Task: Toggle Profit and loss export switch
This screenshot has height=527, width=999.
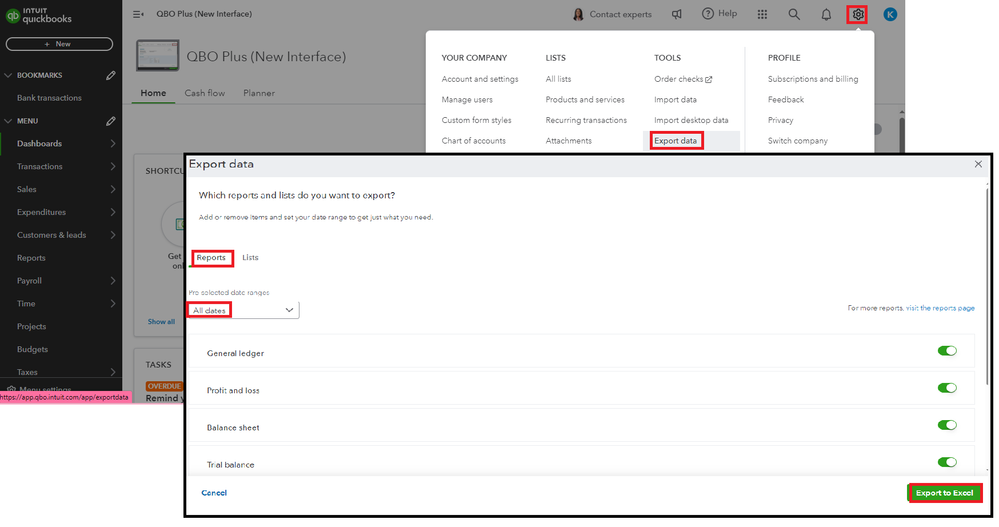Action: 947,388
